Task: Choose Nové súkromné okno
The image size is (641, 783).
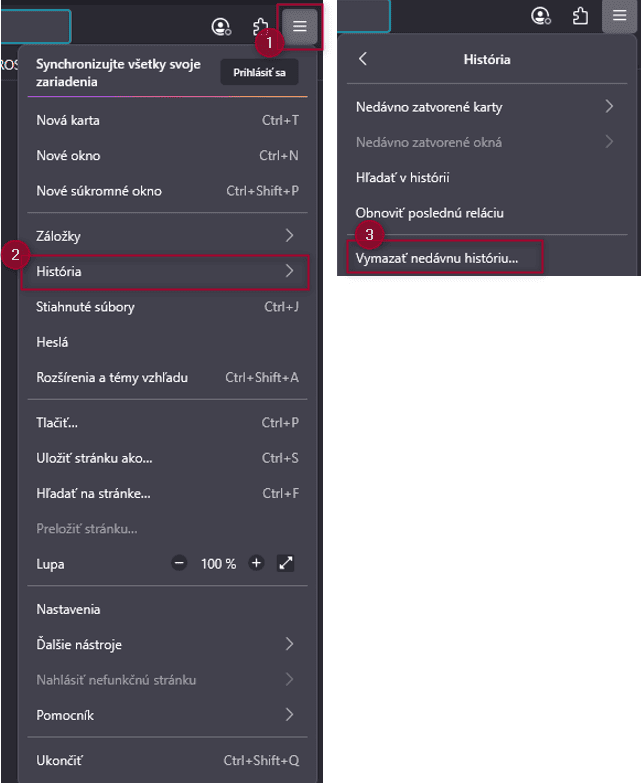Action: pyautogui.click(x=99, y=190)
